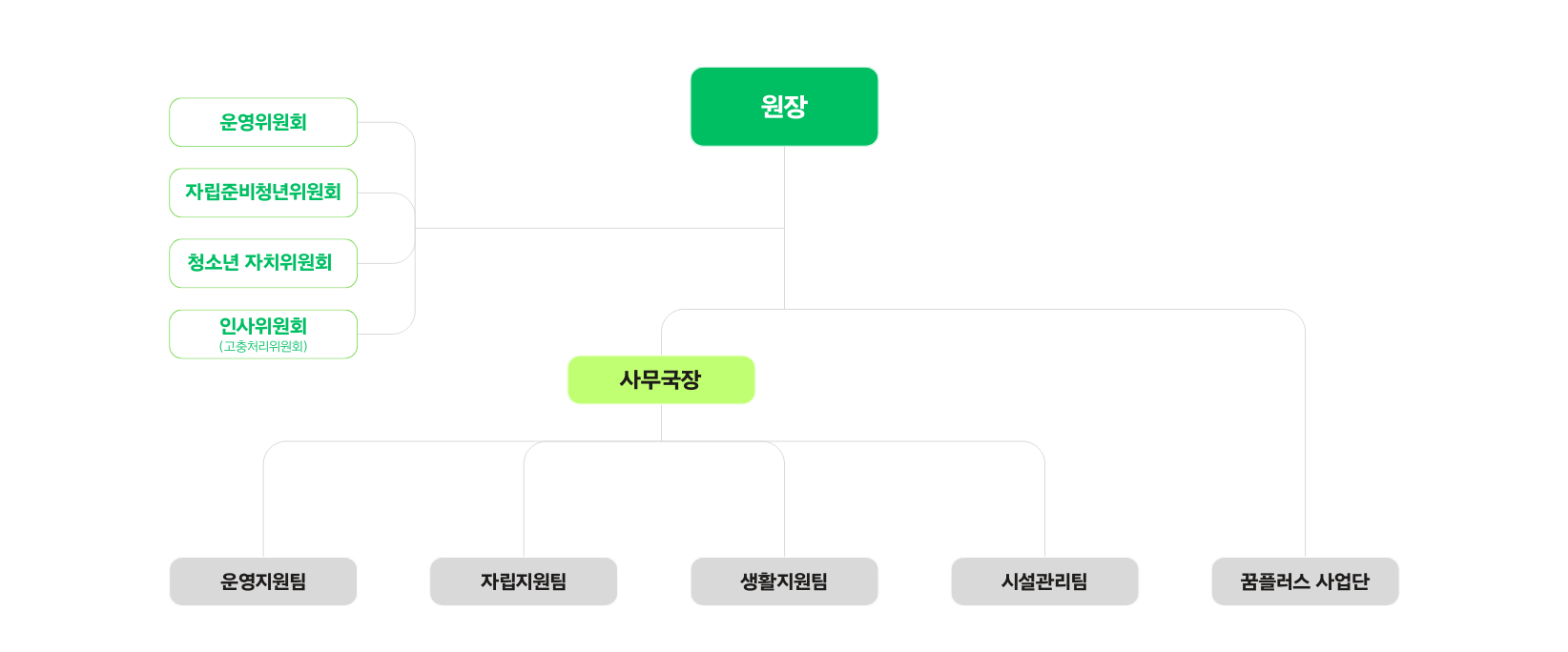Click the 원장 box at the top
Screen dimensions: 1568x652
(784, 107)
